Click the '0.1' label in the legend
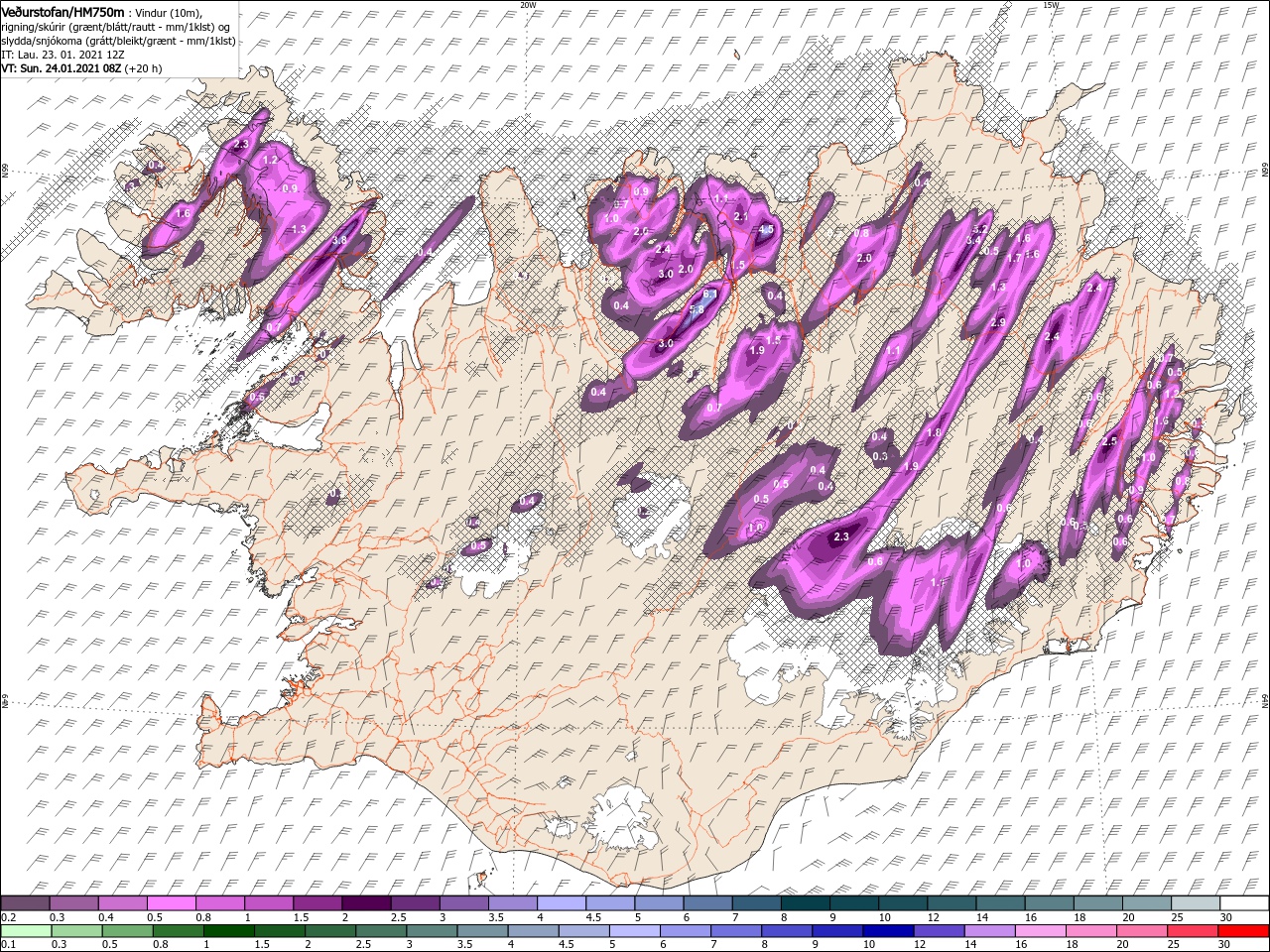1270x952 pixels. [x=8, y=944]
